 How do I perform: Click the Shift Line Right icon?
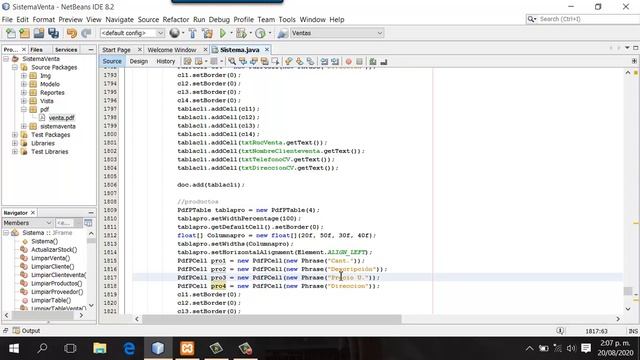point(335,61)
